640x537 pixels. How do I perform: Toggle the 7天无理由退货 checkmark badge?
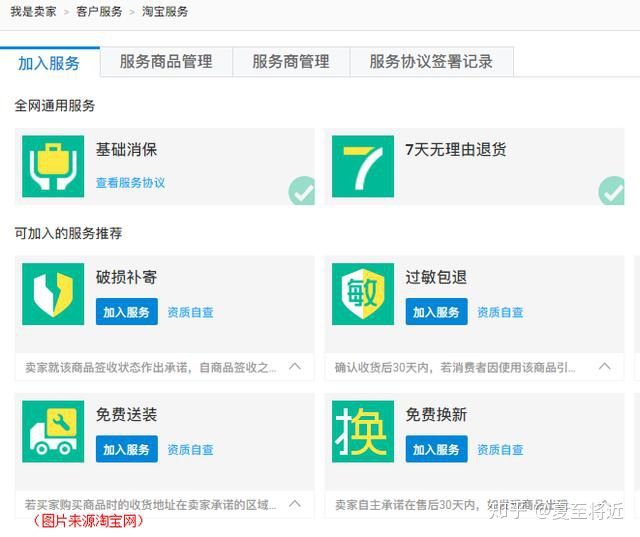coord(611,190)
